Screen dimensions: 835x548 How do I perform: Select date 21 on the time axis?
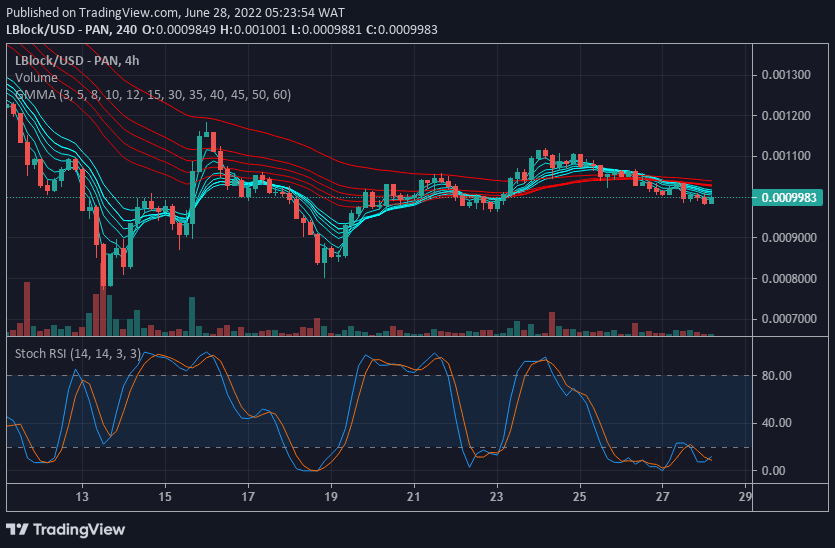tap(414, 497)
